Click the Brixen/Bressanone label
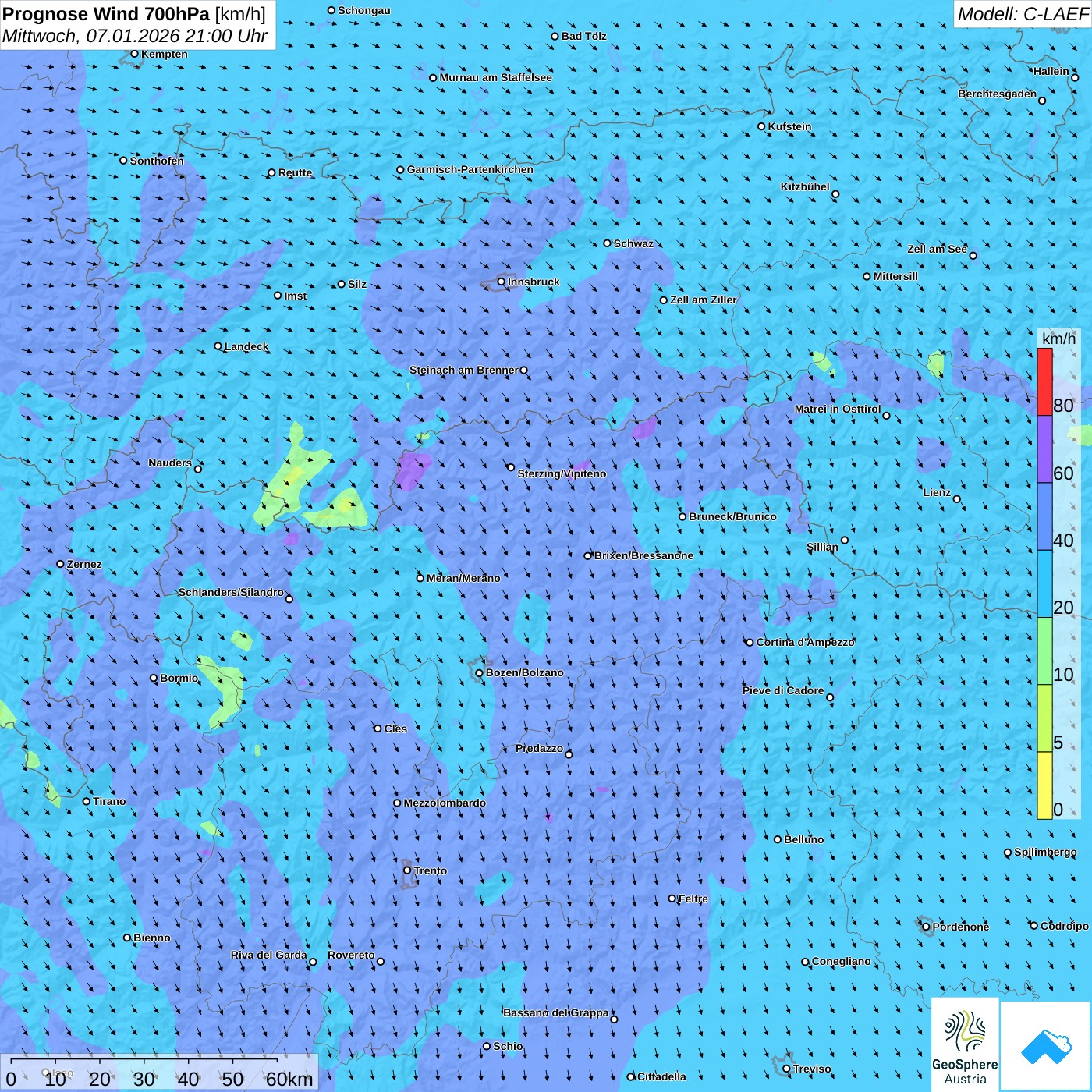 643,555
